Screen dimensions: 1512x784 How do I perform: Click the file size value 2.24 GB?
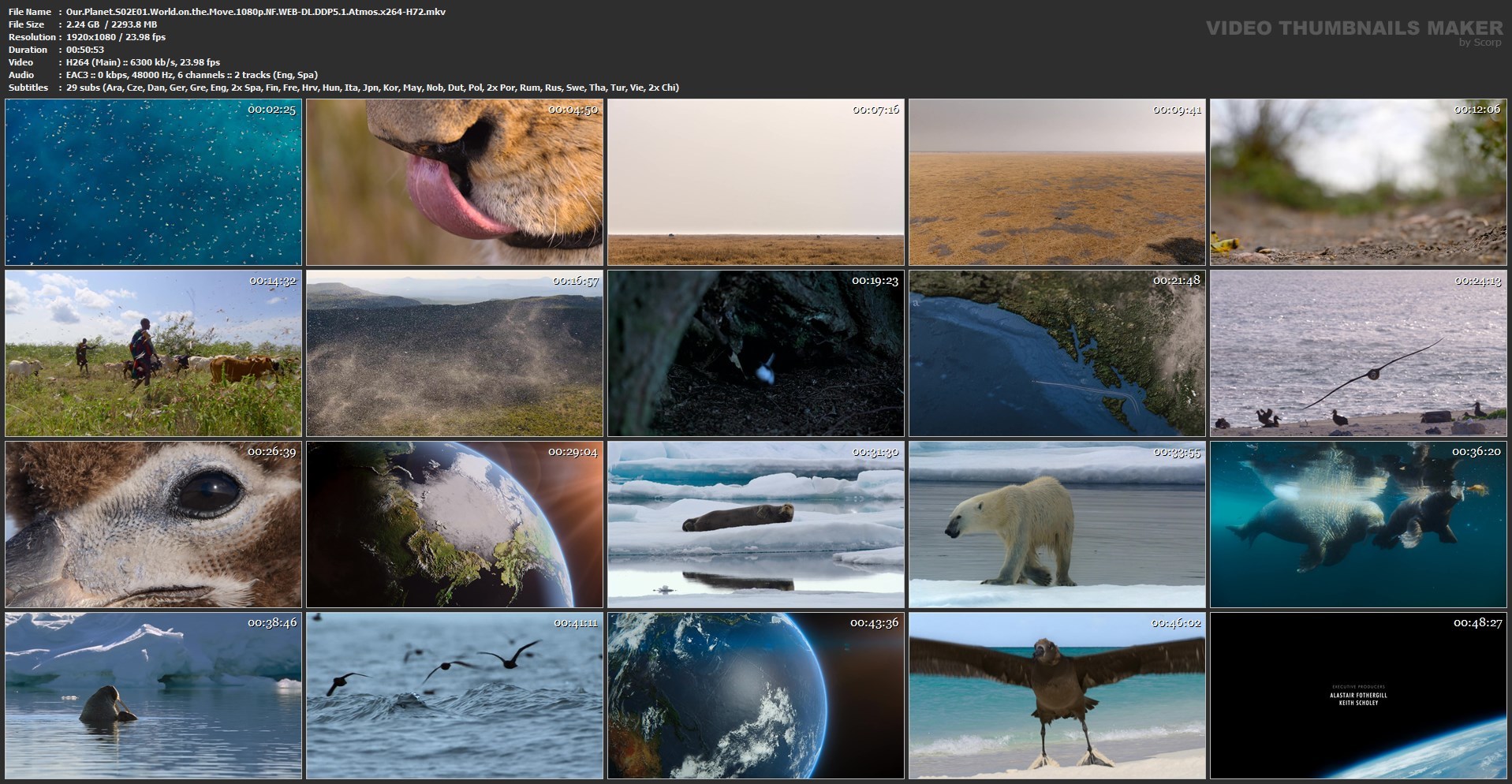click(x=111, y=24)
